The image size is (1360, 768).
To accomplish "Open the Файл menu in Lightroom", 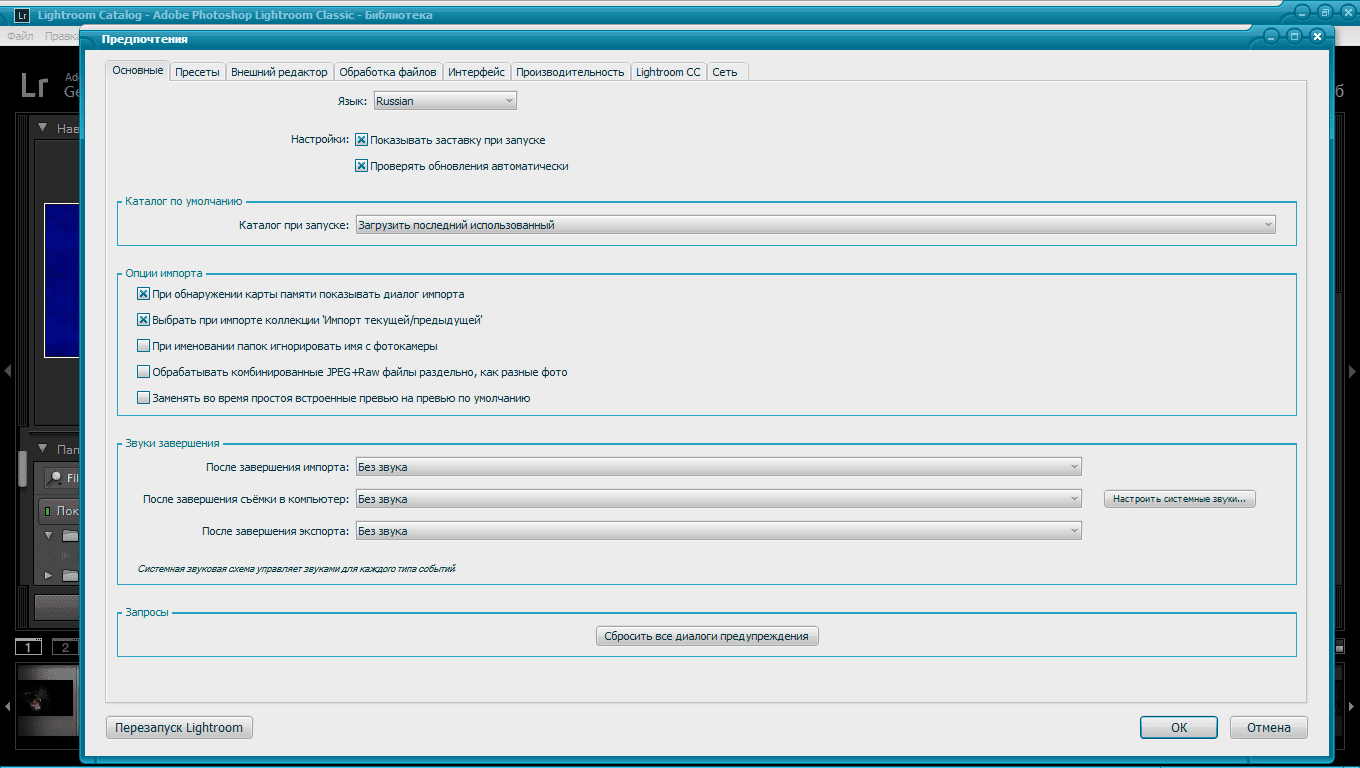I will pyautogui.click(x=20, y=36).
